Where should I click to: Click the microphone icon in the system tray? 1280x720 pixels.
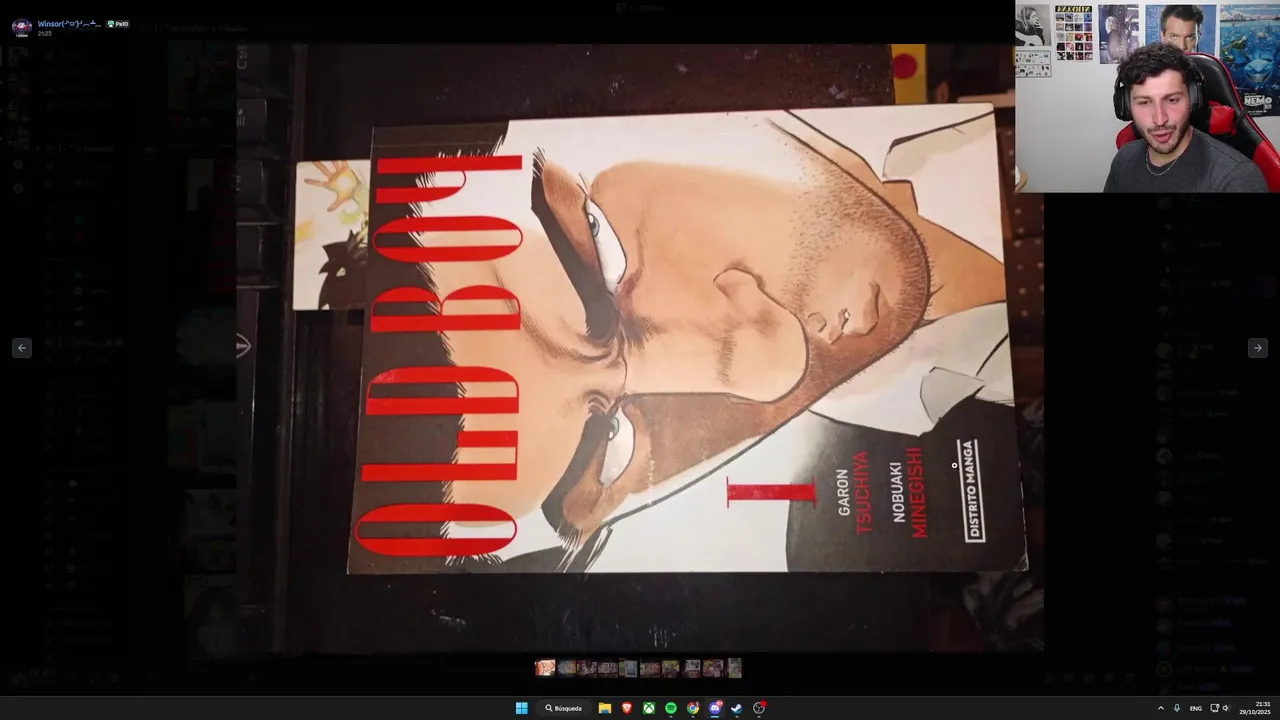tap(1177, 708)
